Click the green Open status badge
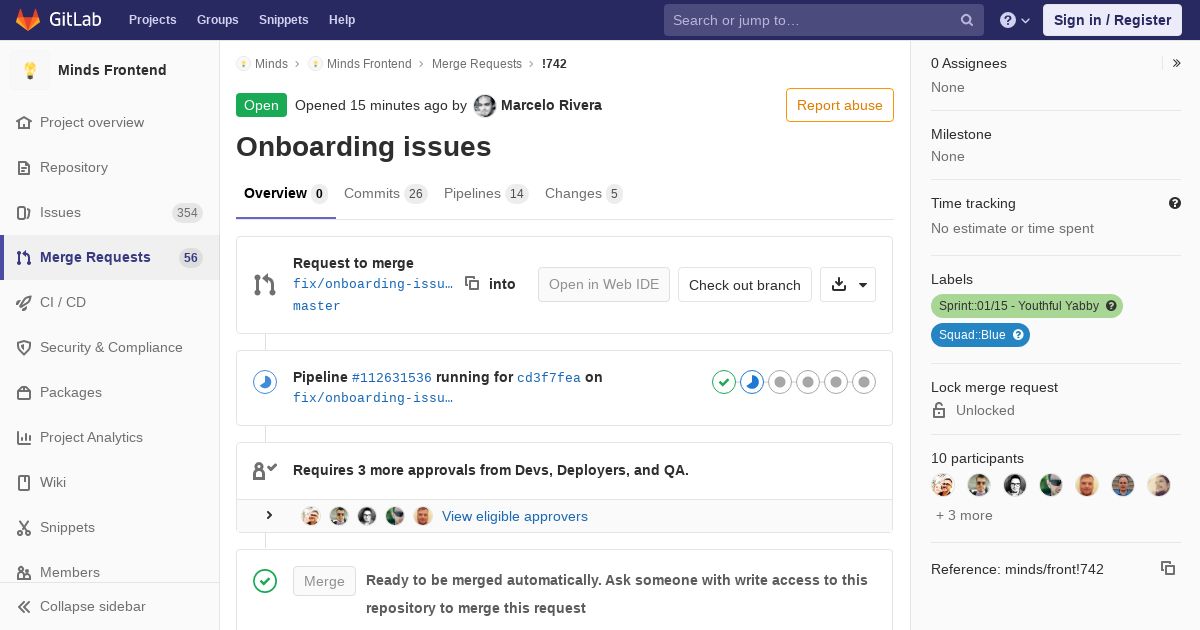This screenshot has height=630, width=1200. [261, 105]
